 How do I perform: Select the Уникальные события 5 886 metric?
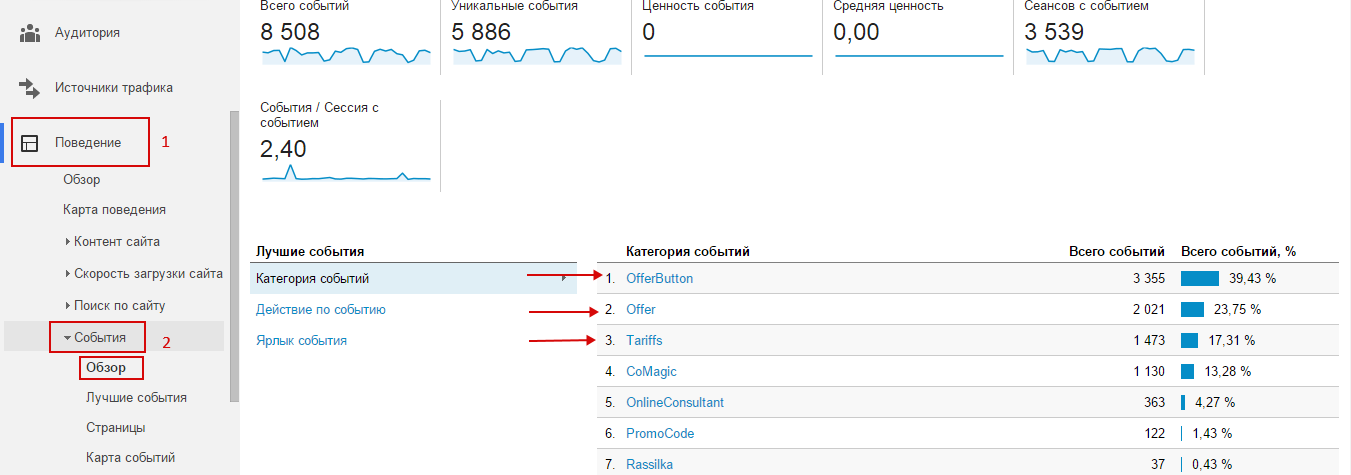[536, 35]
